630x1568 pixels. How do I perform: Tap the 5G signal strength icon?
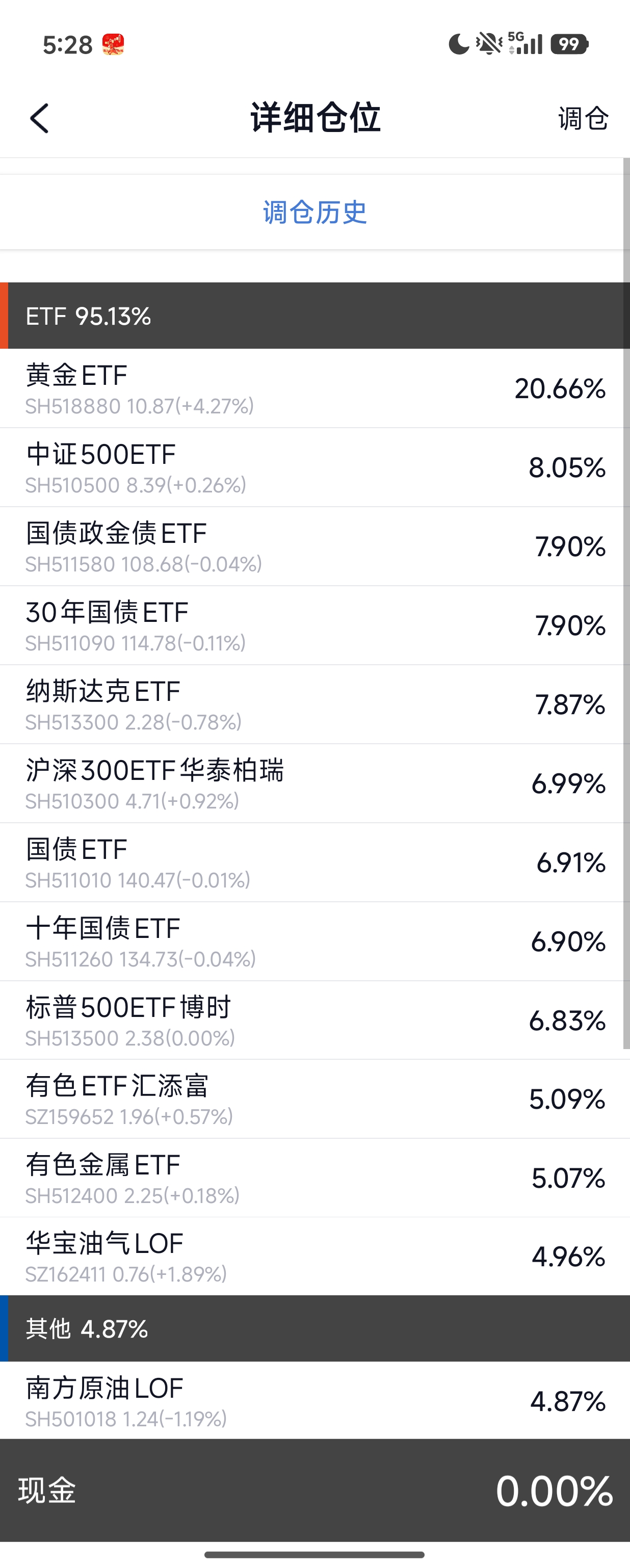[x=526, y=44]
